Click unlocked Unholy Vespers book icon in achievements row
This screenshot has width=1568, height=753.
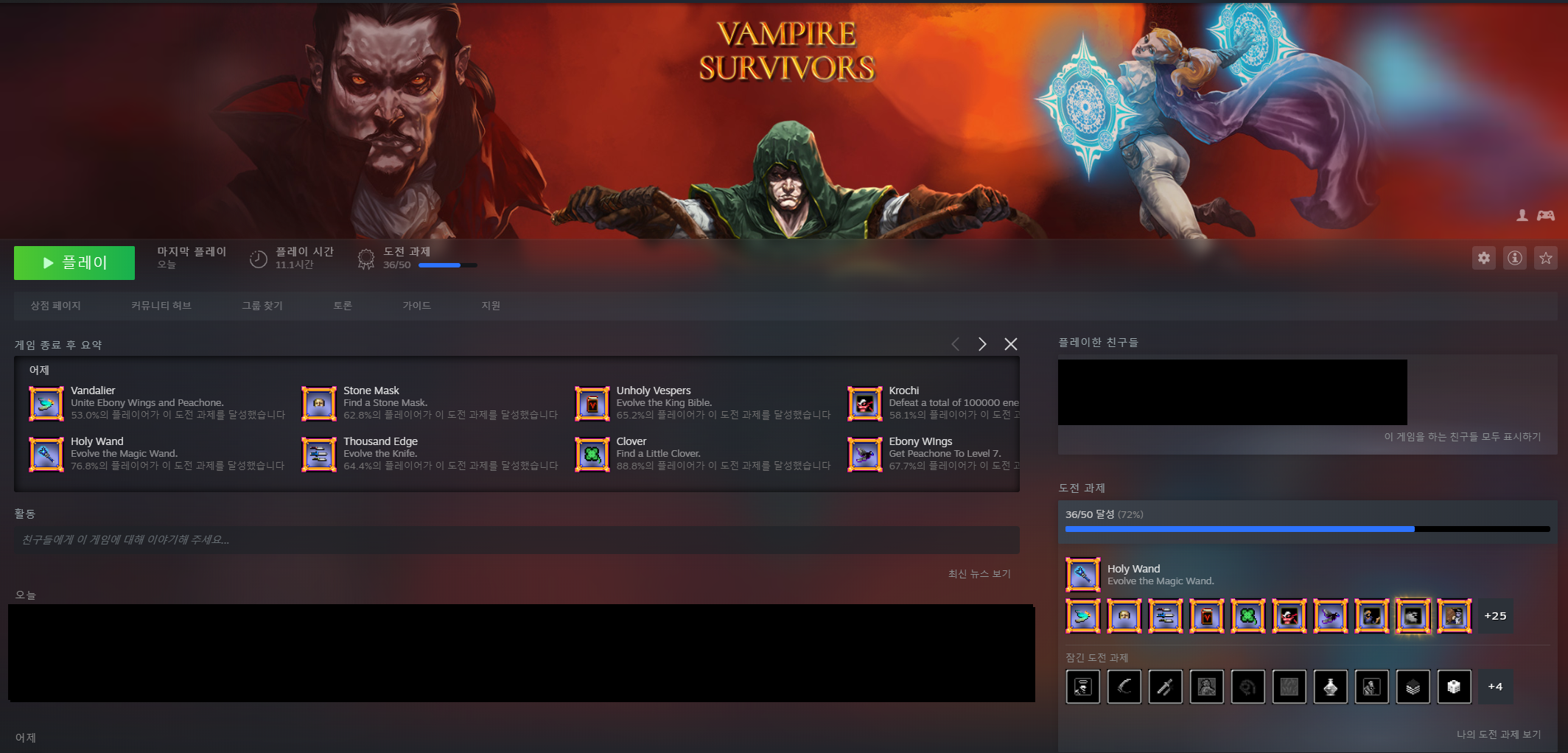point(1207,616)
